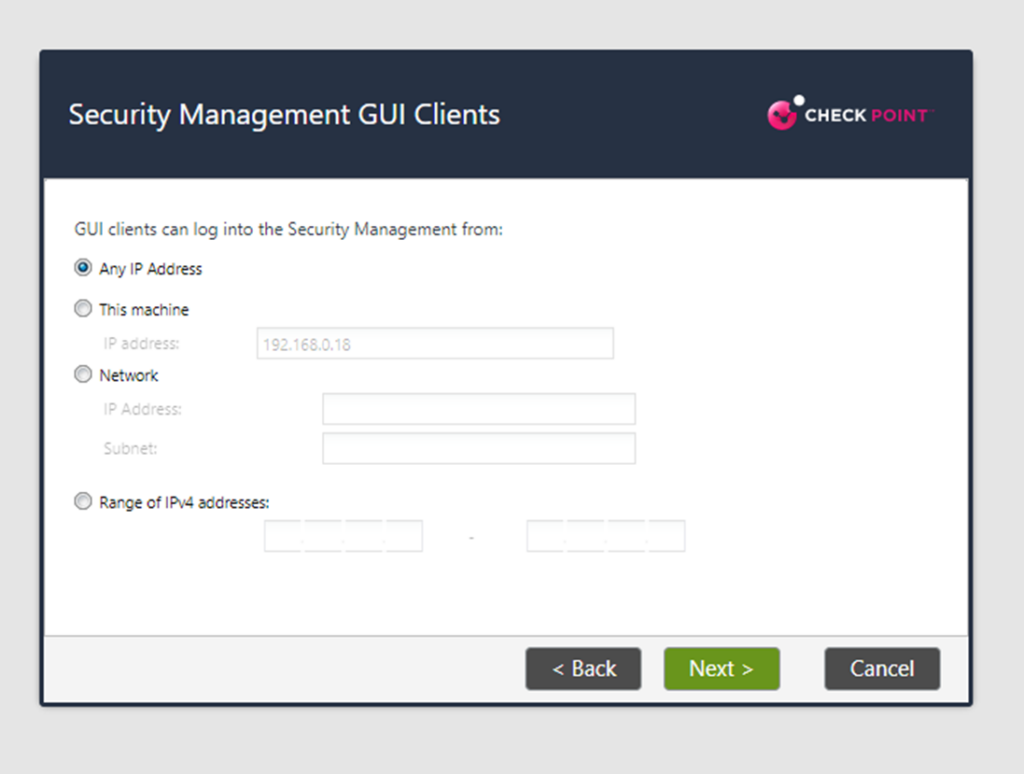Click the Check Point logo

(x=848, y=114)
